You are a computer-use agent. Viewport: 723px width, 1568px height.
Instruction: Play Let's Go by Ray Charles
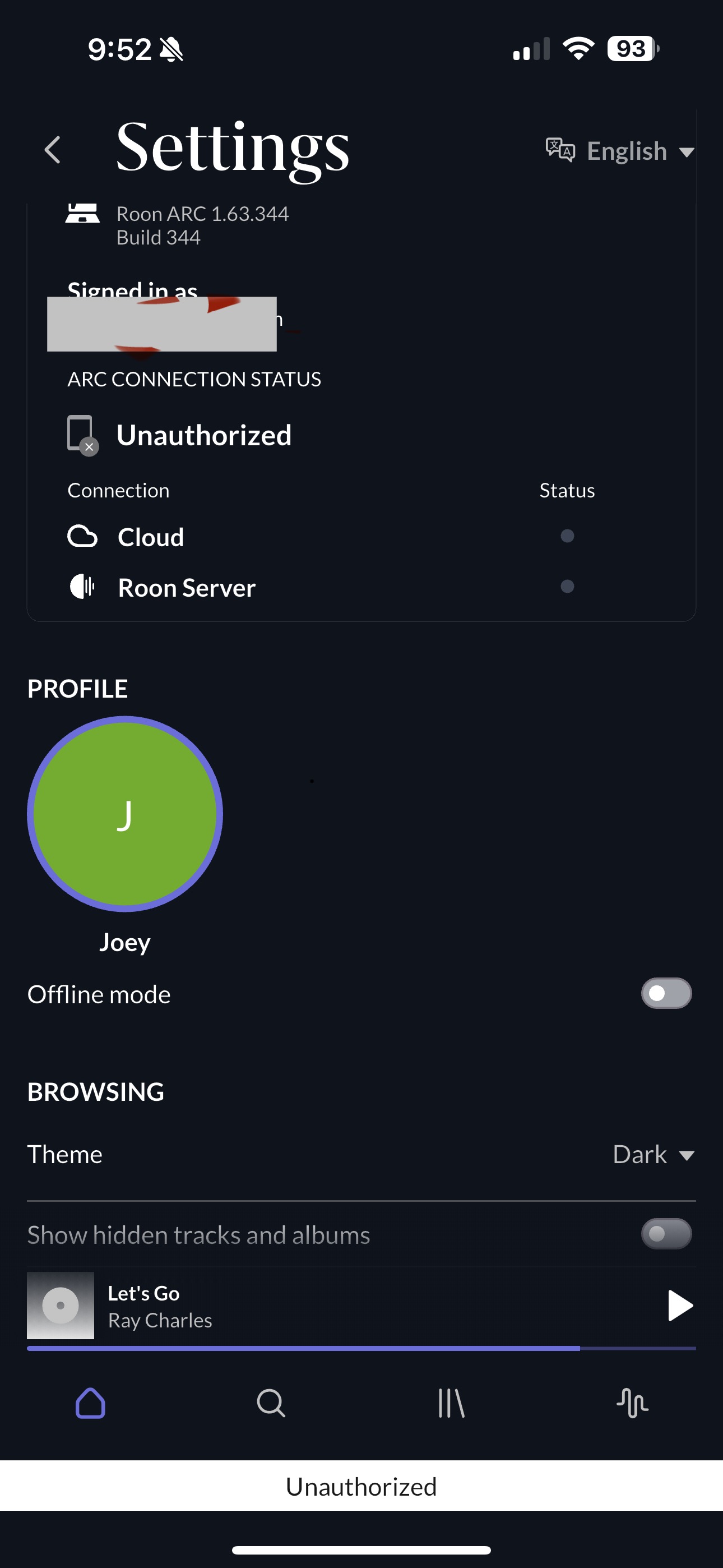pyautogui.click(x=680, y=1305)
